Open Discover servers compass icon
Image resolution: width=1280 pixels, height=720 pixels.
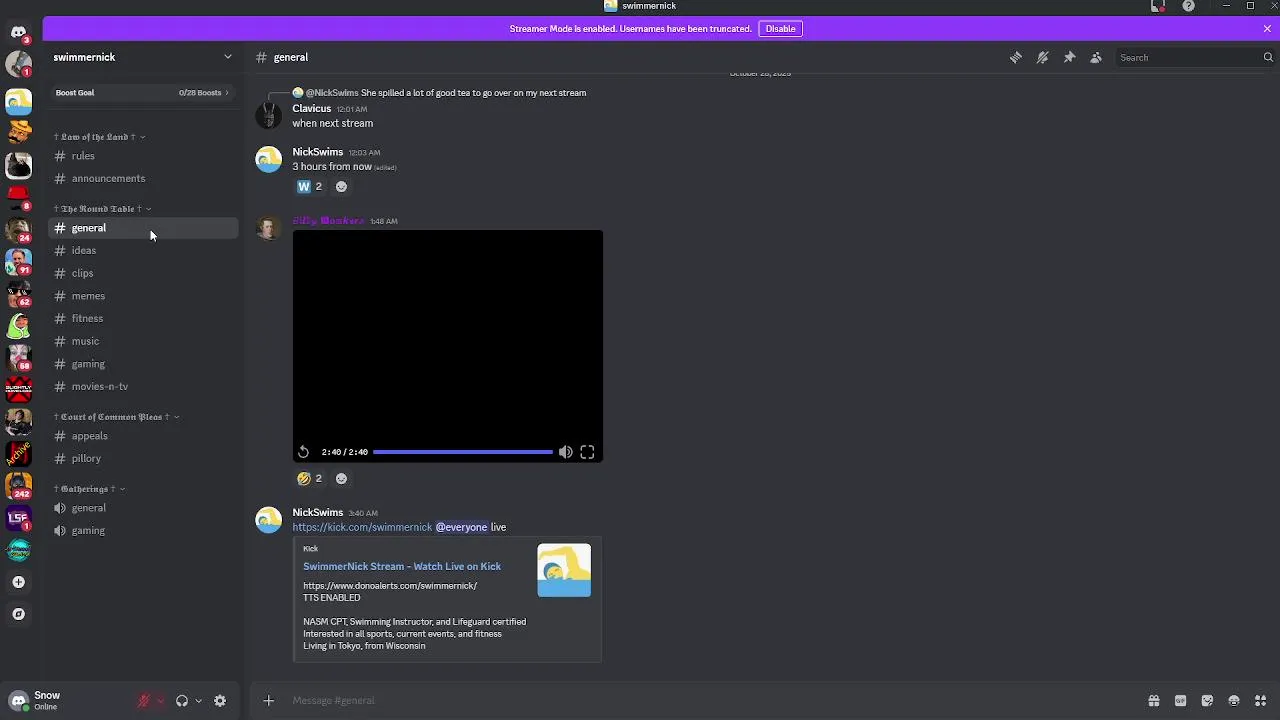pyautogui.click(x=18, y=614)
